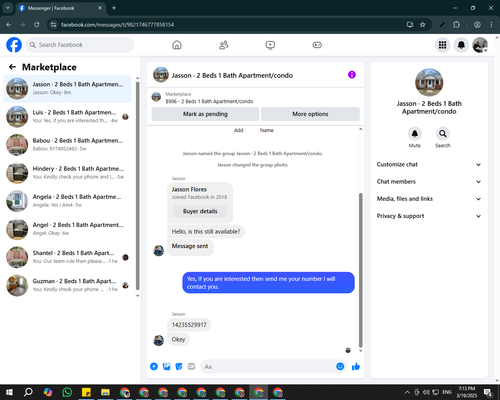Open Chrome three-dot menu
Screen dimensions: 500x400
pos(491,25)
